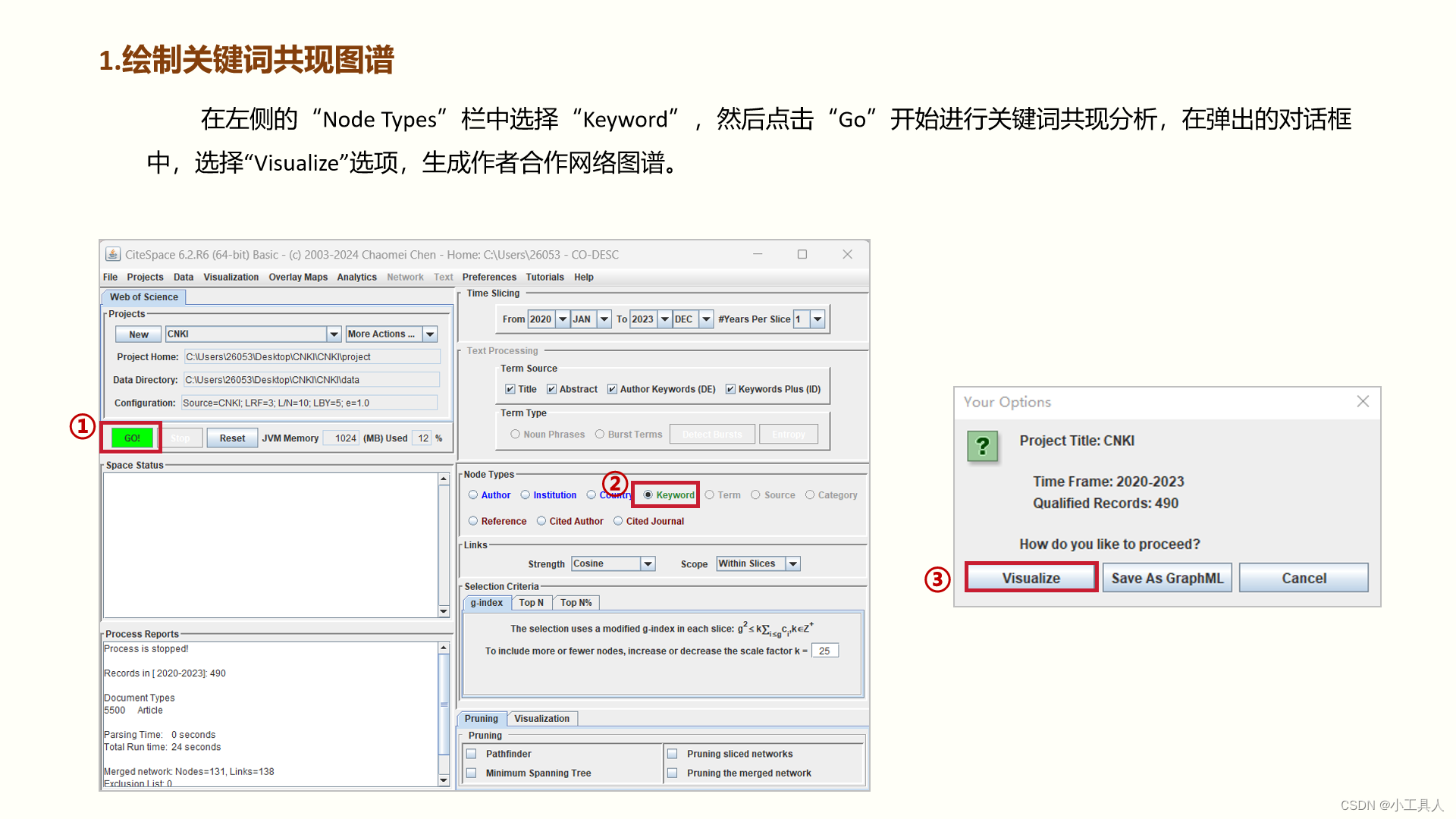Expand the CNKI project dropdown
Image resolution: width=1456 pixels, height=819 pixels.
pyautogui.click(x=334, y=334)
